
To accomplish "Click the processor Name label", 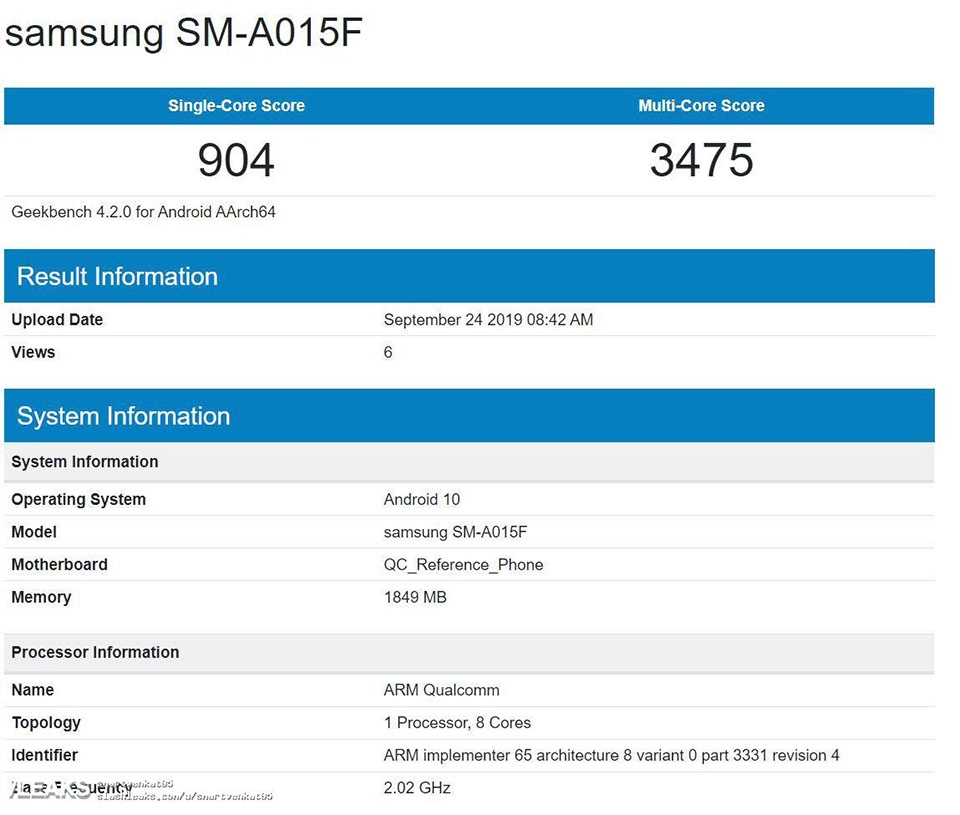I will [32, 690].
